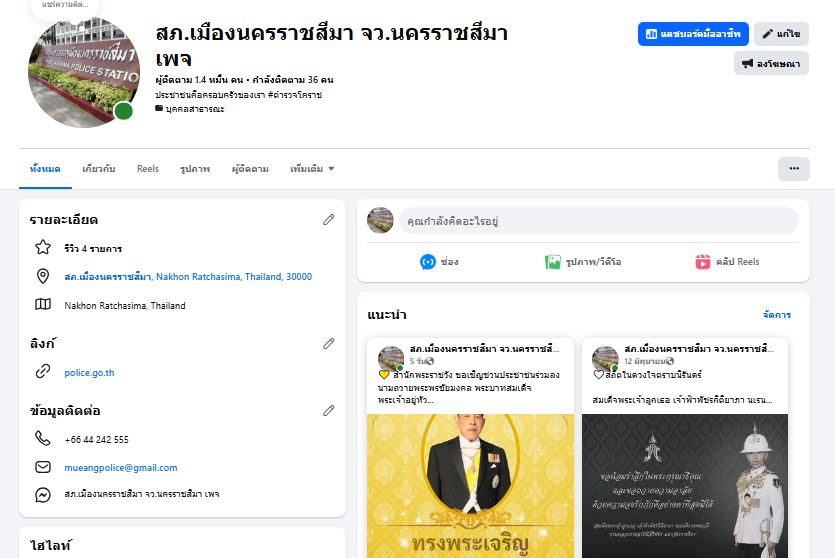Select the บุคคลสาธารณะ category text
The height and width of the screenshot is (558, 835).
click(x=195, y=109)
